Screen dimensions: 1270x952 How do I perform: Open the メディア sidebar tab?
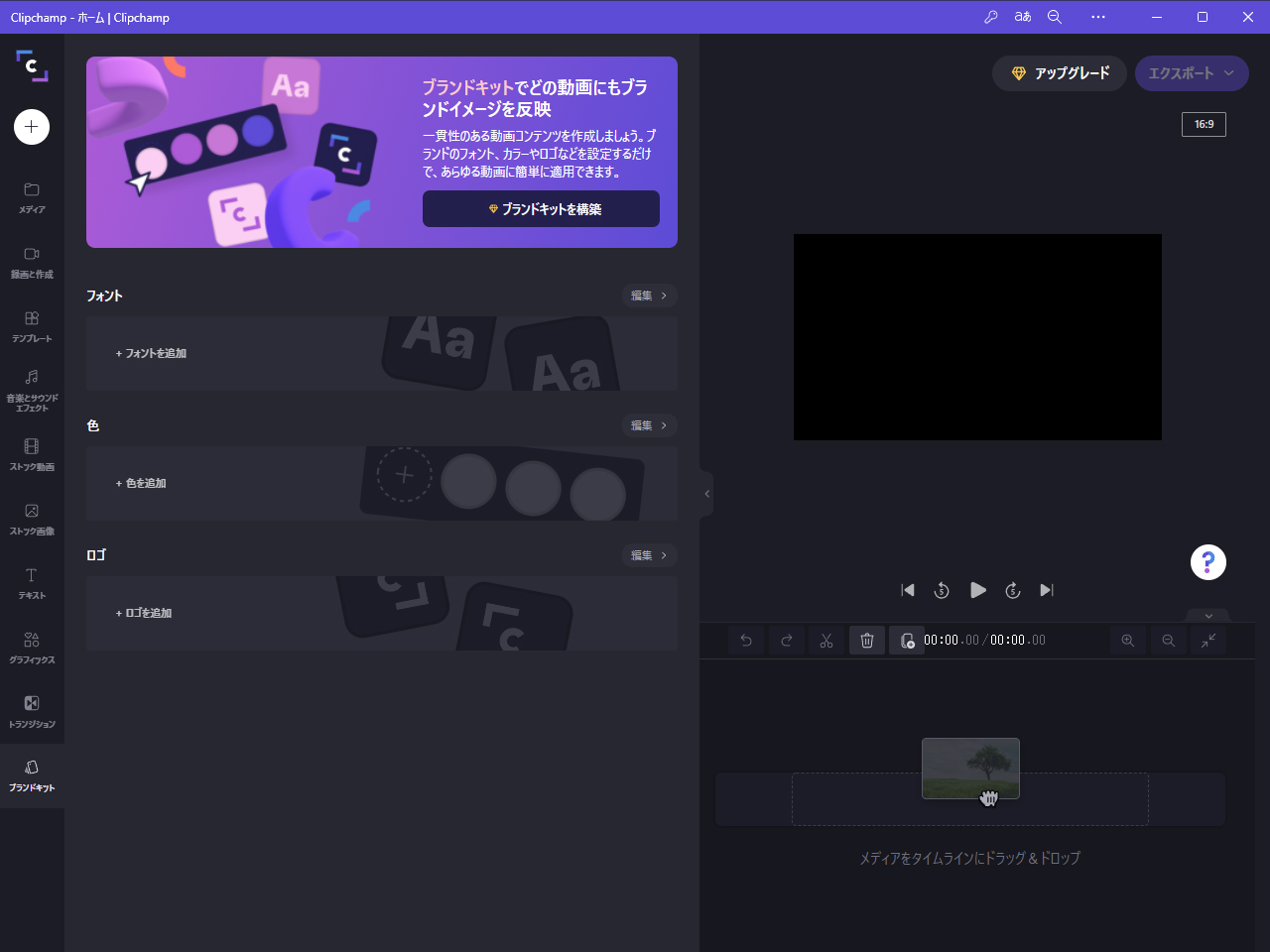coord(32,197)
